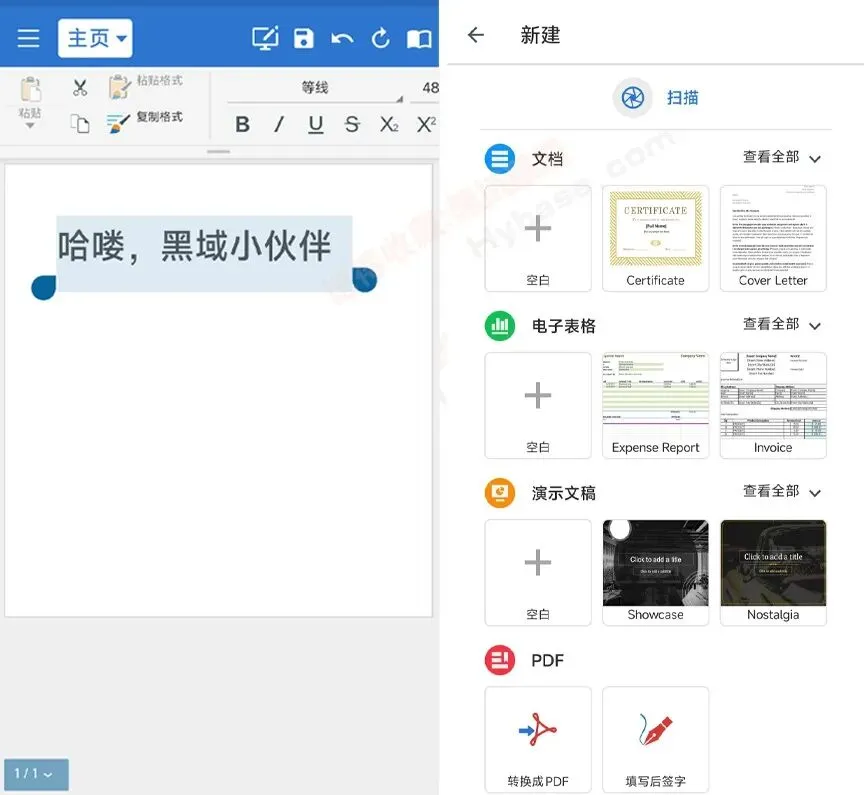Select 复制格式 format painter
Image resolution: width=864 pixels, height=795 pixels.
(x=144, y=121)
